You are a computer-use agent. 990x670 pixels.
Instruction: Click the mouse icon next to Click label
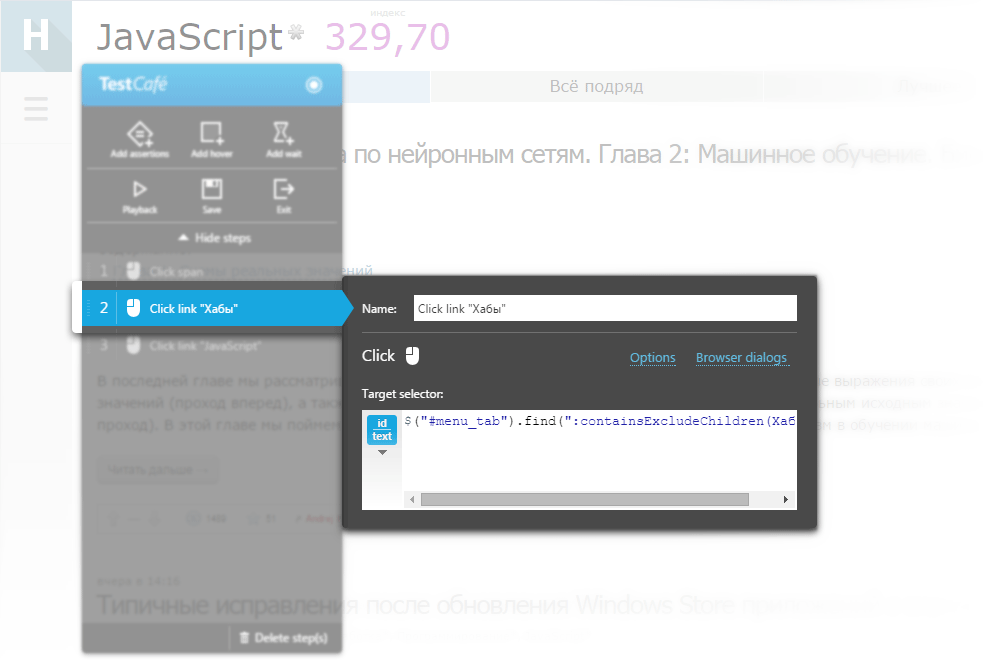coord(412,356)
